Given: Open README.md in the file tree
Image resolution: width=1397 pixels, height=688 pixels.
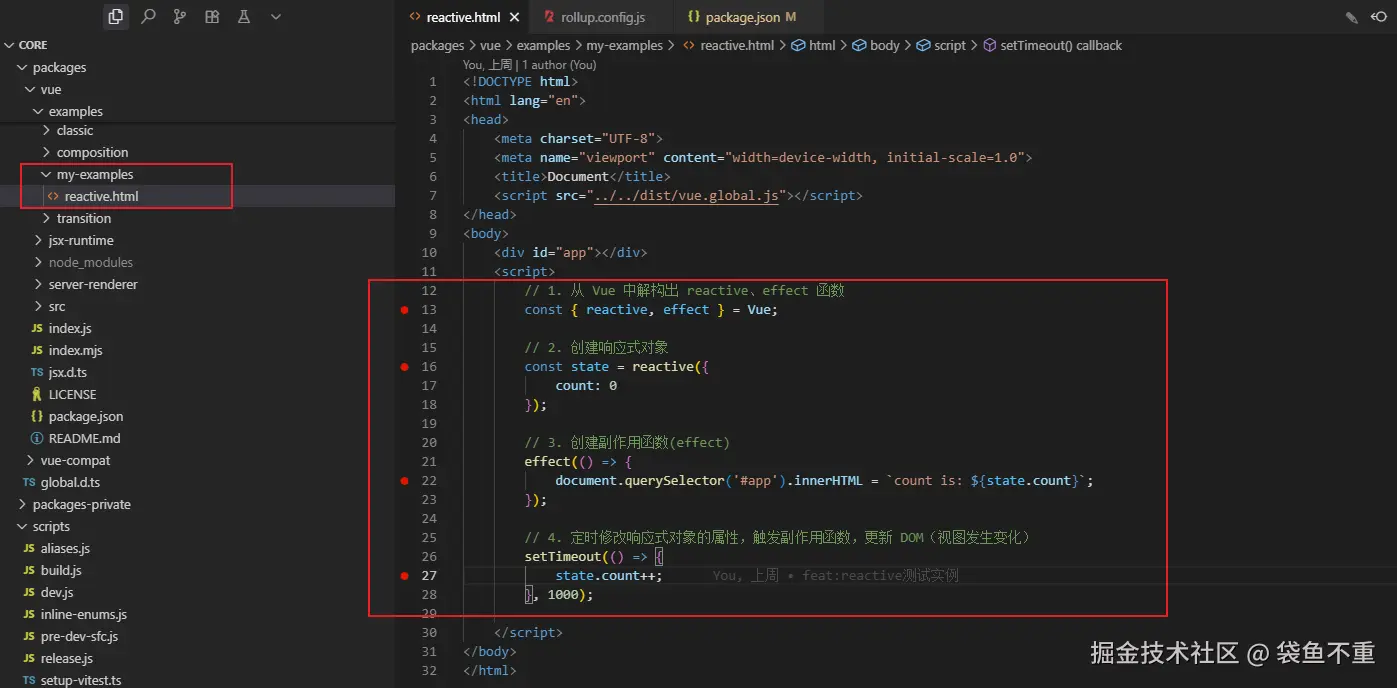Looking at the screenshot, I should [84, 439].
